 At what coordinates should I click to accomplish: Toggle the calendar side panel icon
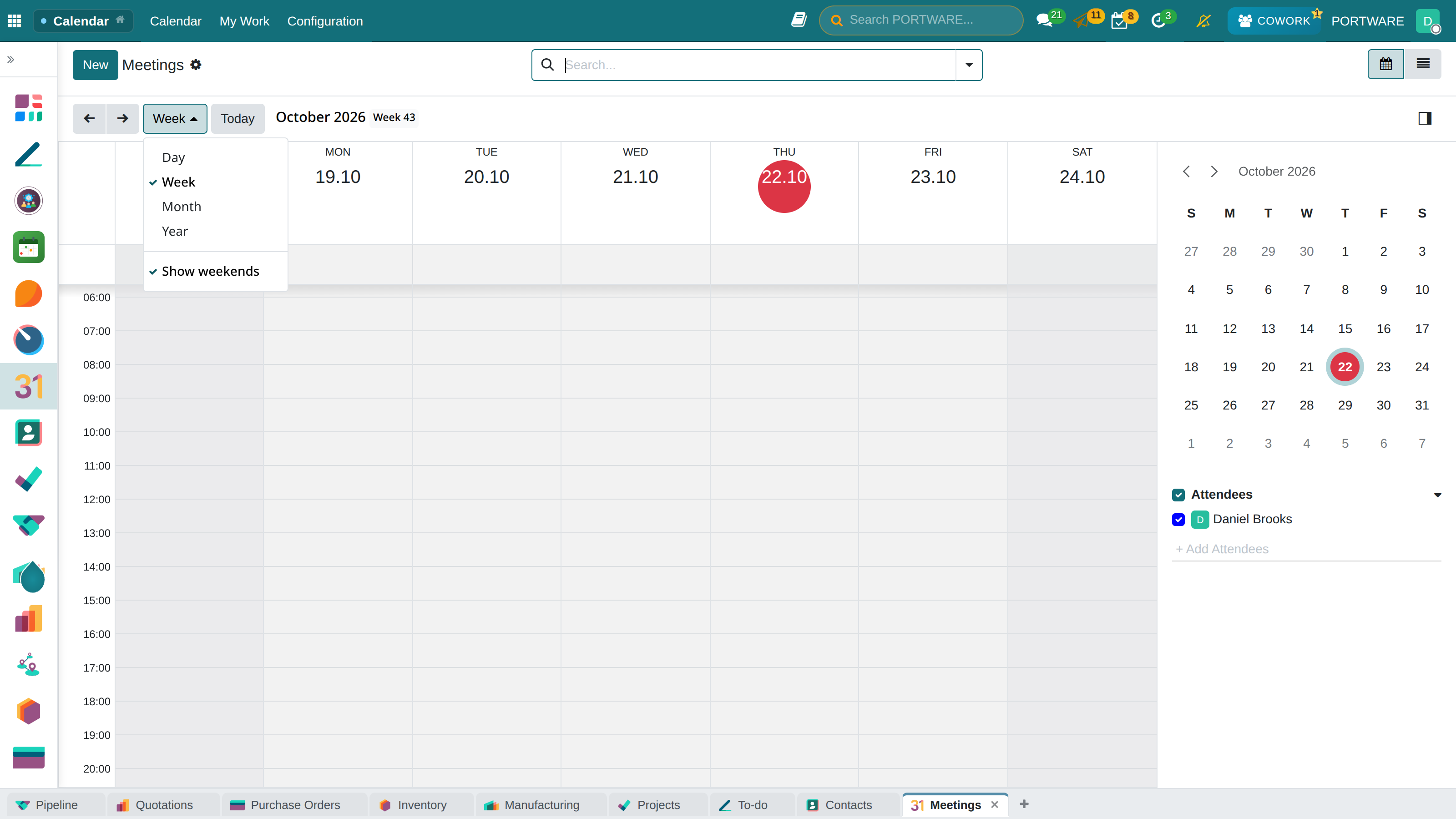[x=1425, y=118]
